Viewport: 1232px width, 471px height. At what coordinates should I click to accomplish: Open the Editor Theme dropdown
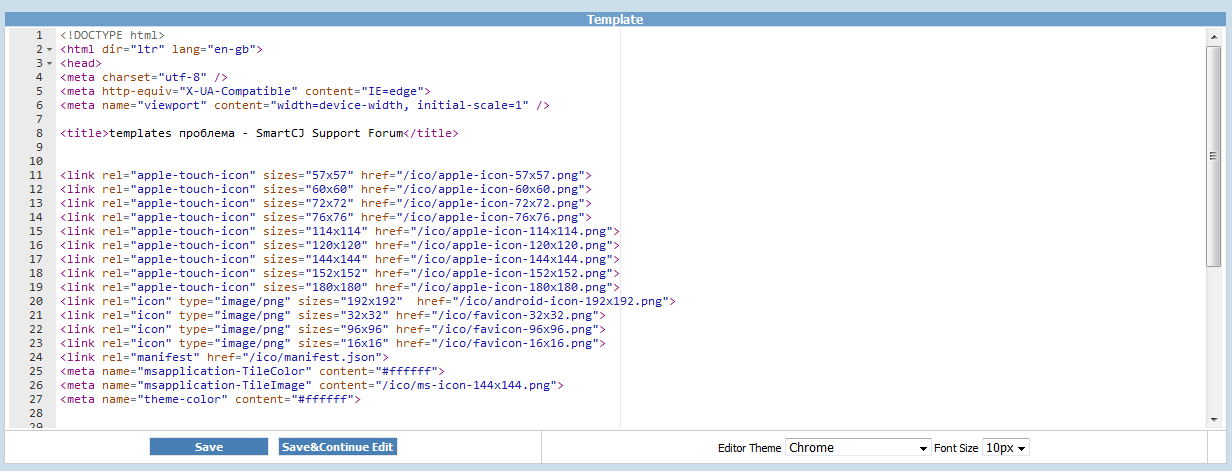click(x=859, y=448)
